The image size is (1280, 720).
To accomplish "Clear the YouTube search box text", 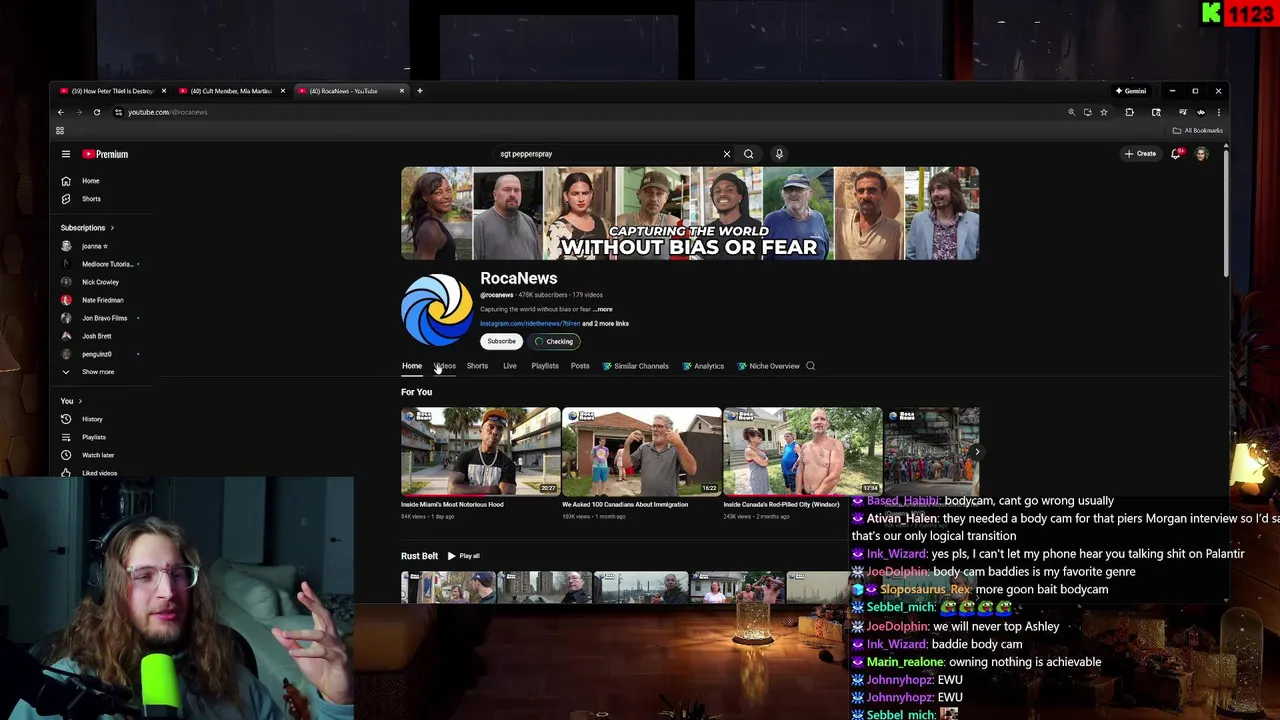I will [x=727, y=154].
